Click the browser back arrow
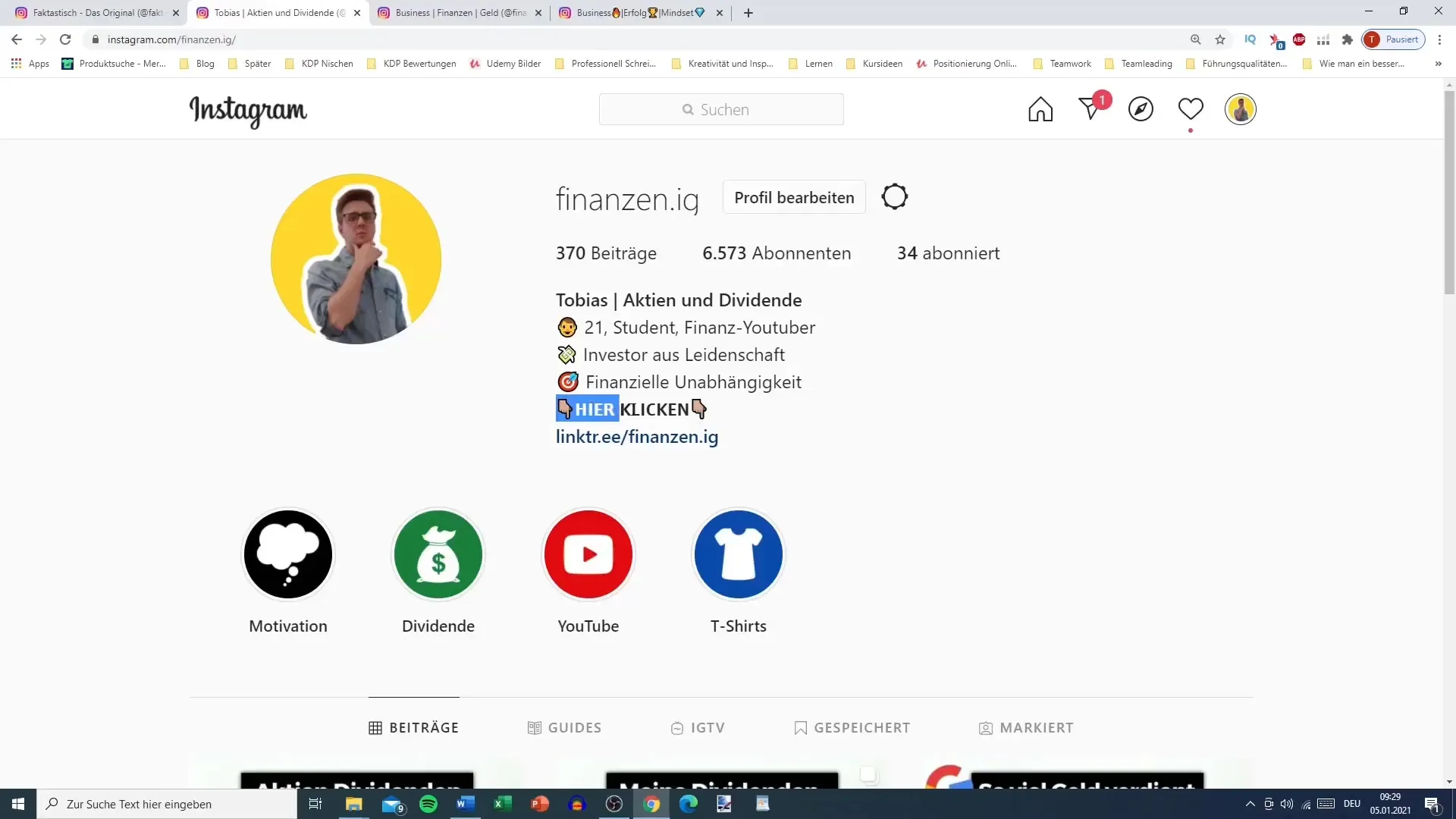 click(17, 39)
